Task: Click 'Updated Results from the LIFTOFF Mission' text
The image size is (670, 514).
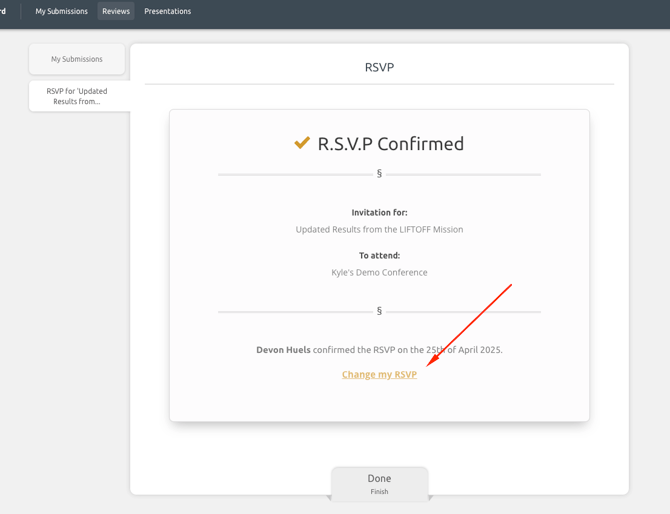Action: (x=379, y=230)
